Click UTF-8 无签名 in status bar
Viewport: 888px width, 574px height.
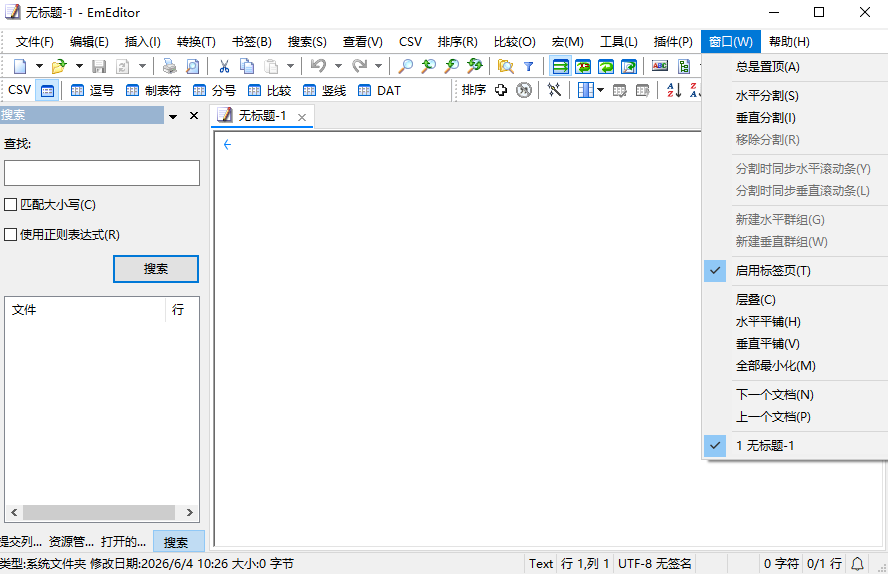[x=655, y=564]
